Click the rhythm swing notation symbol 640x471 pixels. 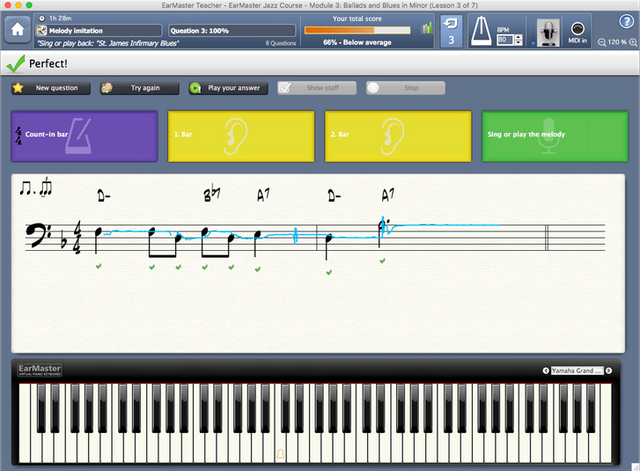pos(36,188)
